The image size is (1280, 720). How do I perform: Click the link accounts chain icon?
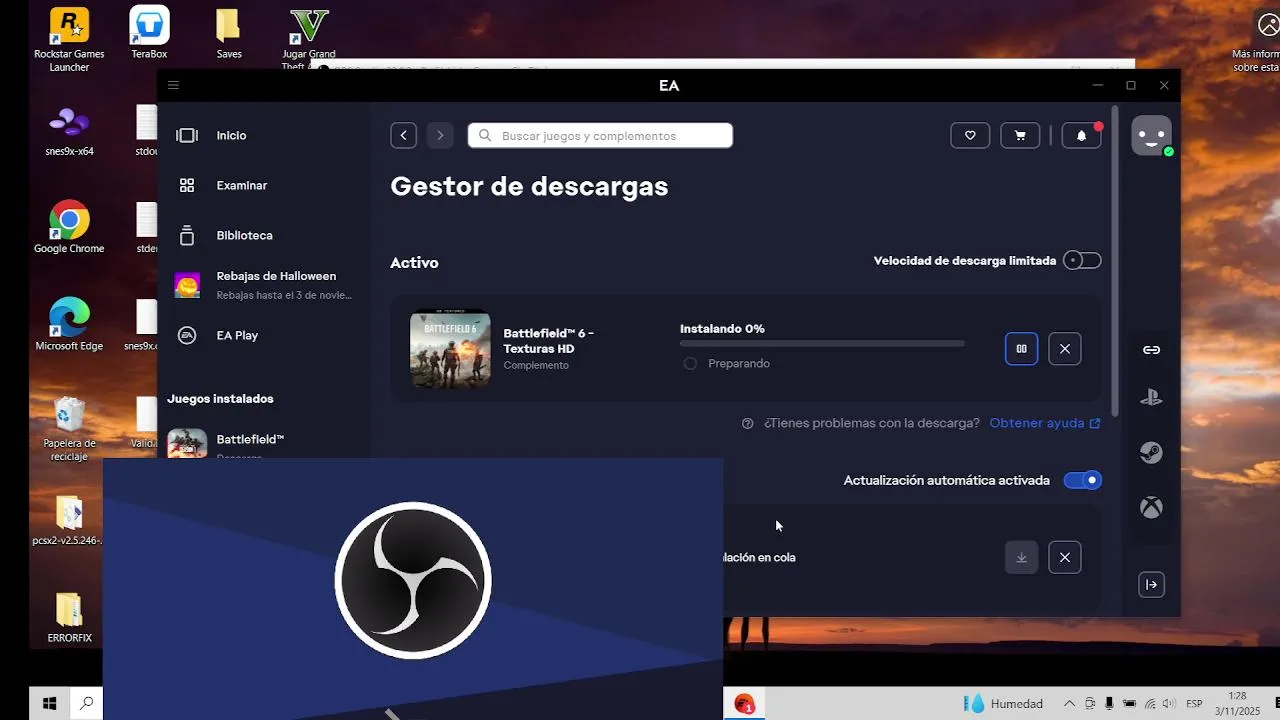click(x=1152, y=349)
